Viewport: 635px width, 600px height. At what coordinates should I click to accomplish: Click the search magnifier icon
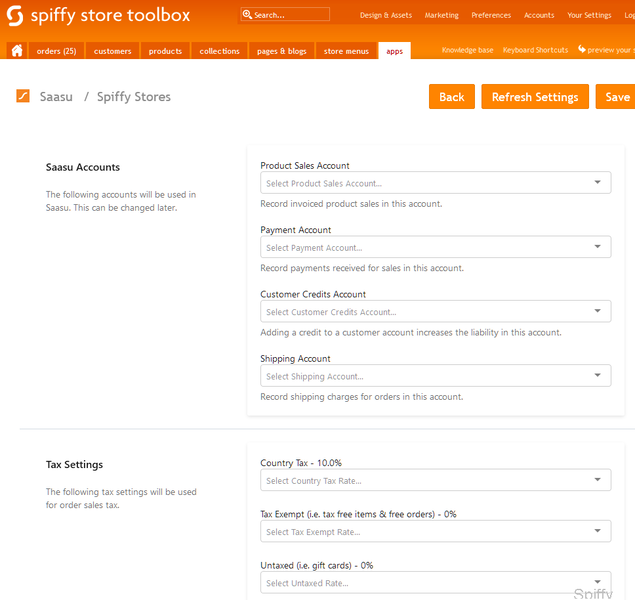(x=247, y=15)
